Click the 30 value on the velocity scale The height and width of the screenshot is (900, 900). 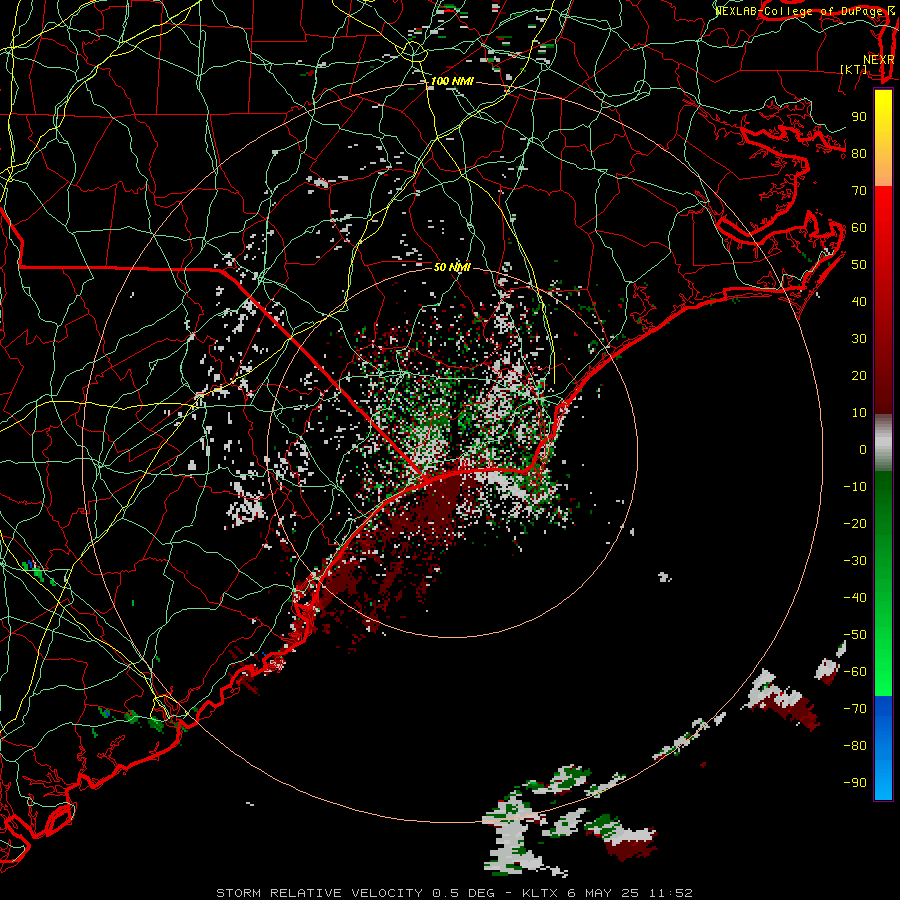tap(859, 339)
